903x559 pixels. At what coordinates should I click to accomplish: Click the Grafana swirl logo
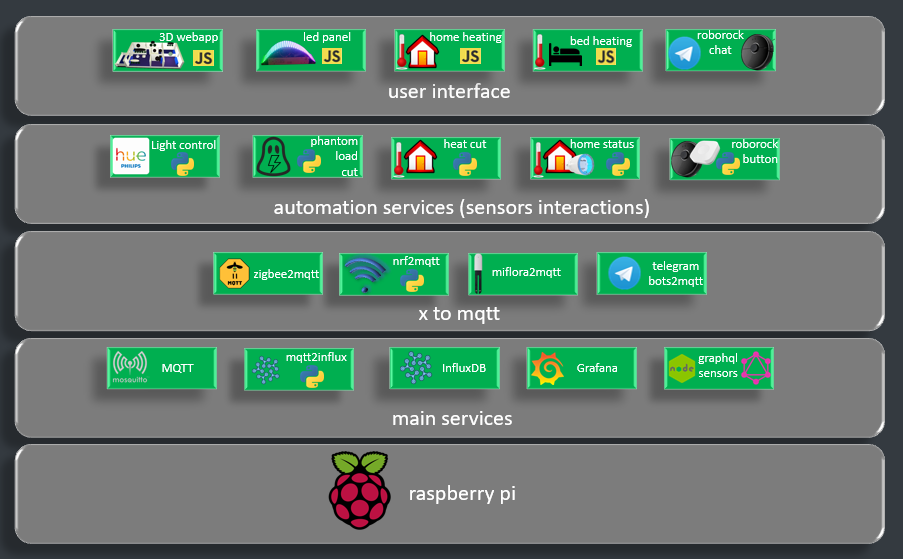click(547, 368)
